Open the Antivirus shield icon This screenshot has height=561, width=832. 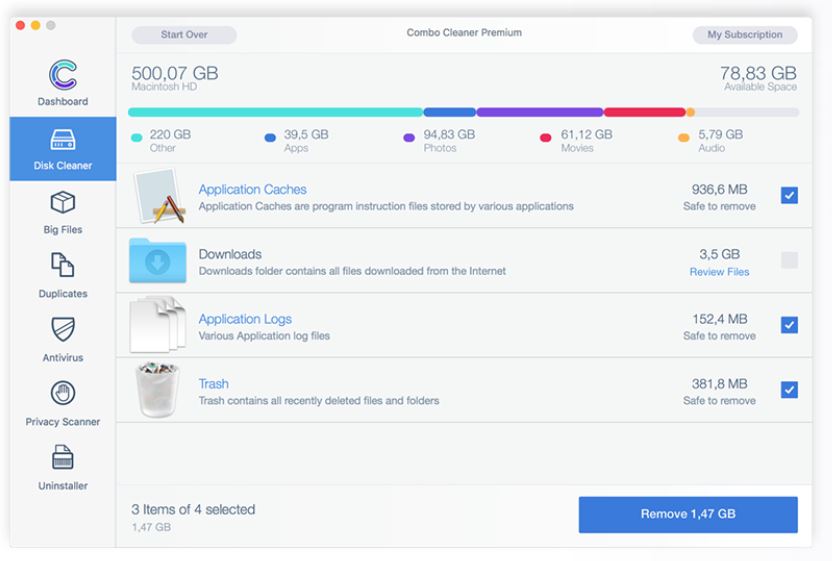(62, 330)
